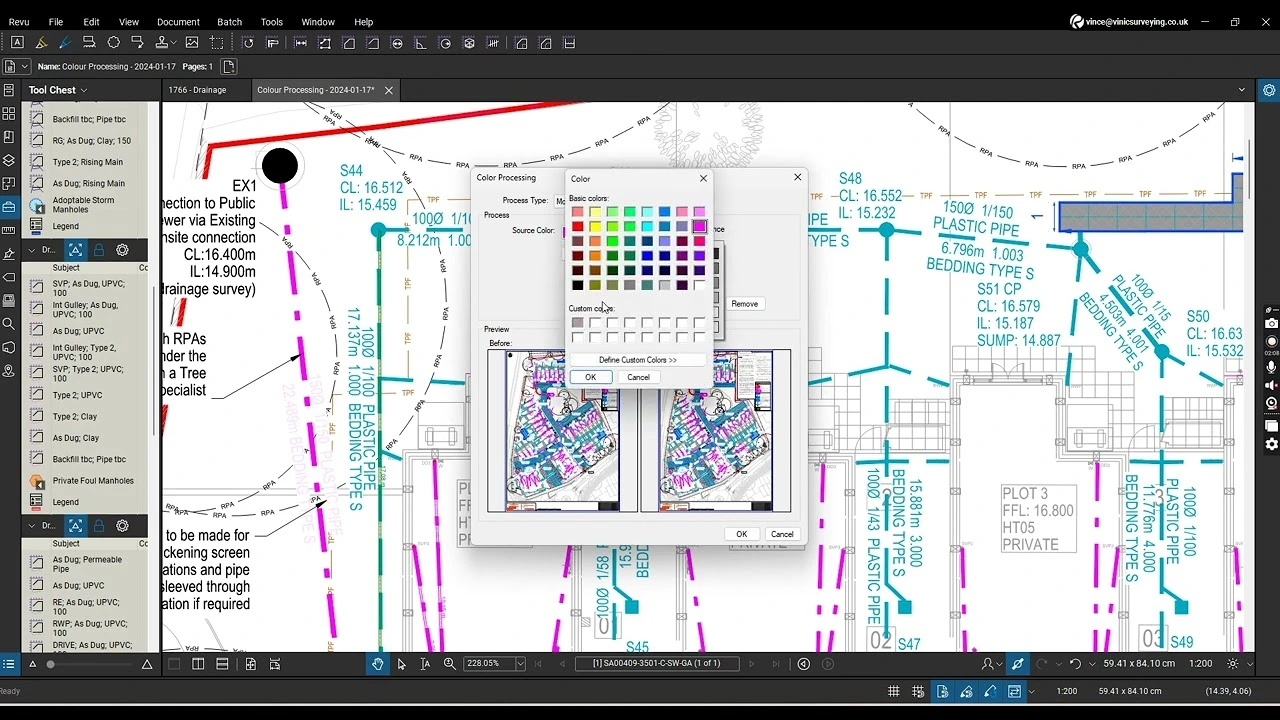
Task: Select the text box markup tool
Action: point(17,43)
